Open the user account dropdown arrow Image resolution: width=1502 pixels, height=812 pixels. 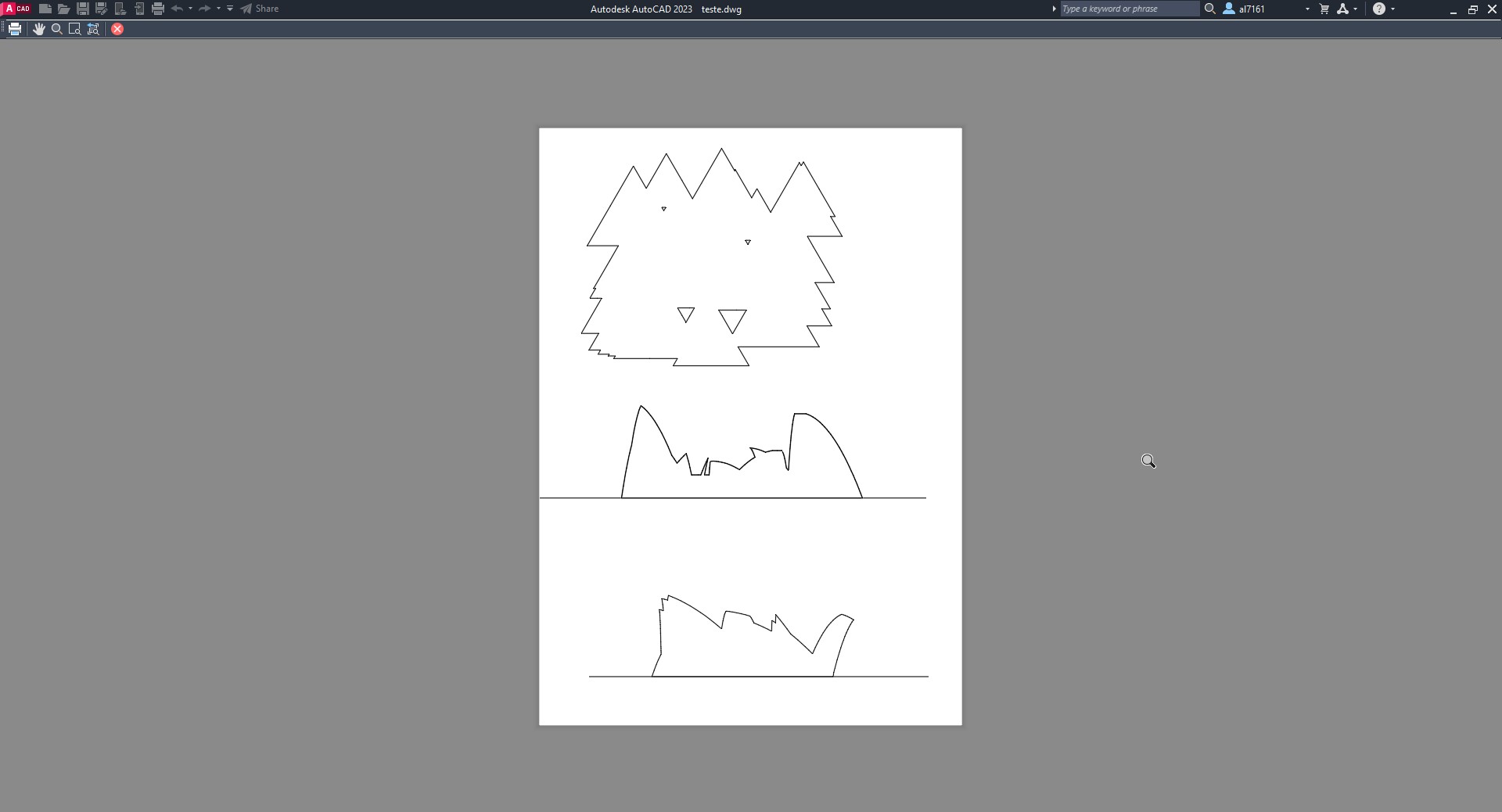point(1307,9)
